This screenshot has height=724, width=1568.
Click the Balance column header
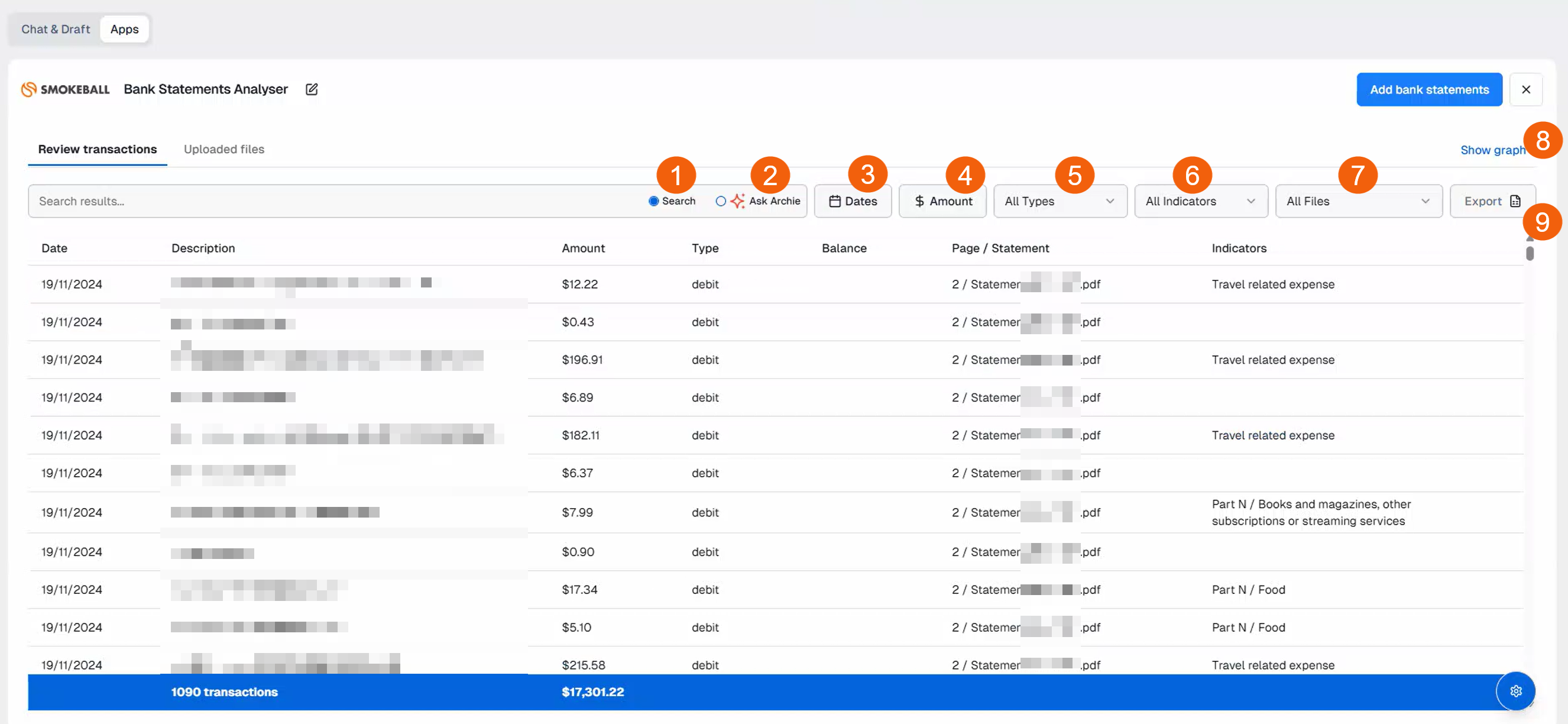(844, 248)
